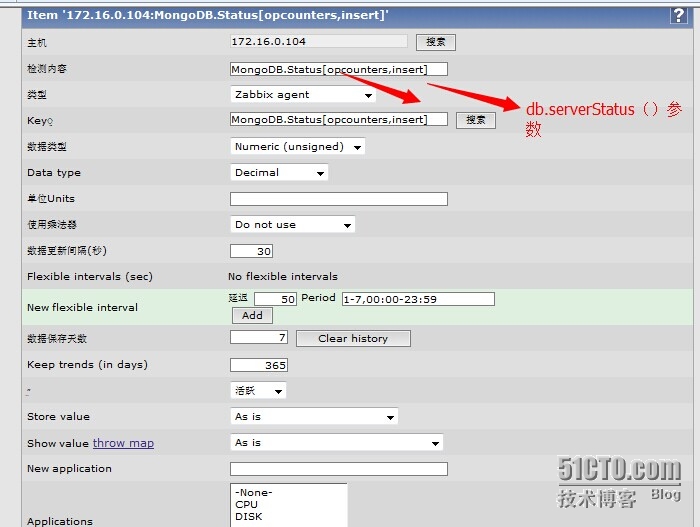700x527 pixels.
Task: Click the Clear history button
Action: coord(353,339)
